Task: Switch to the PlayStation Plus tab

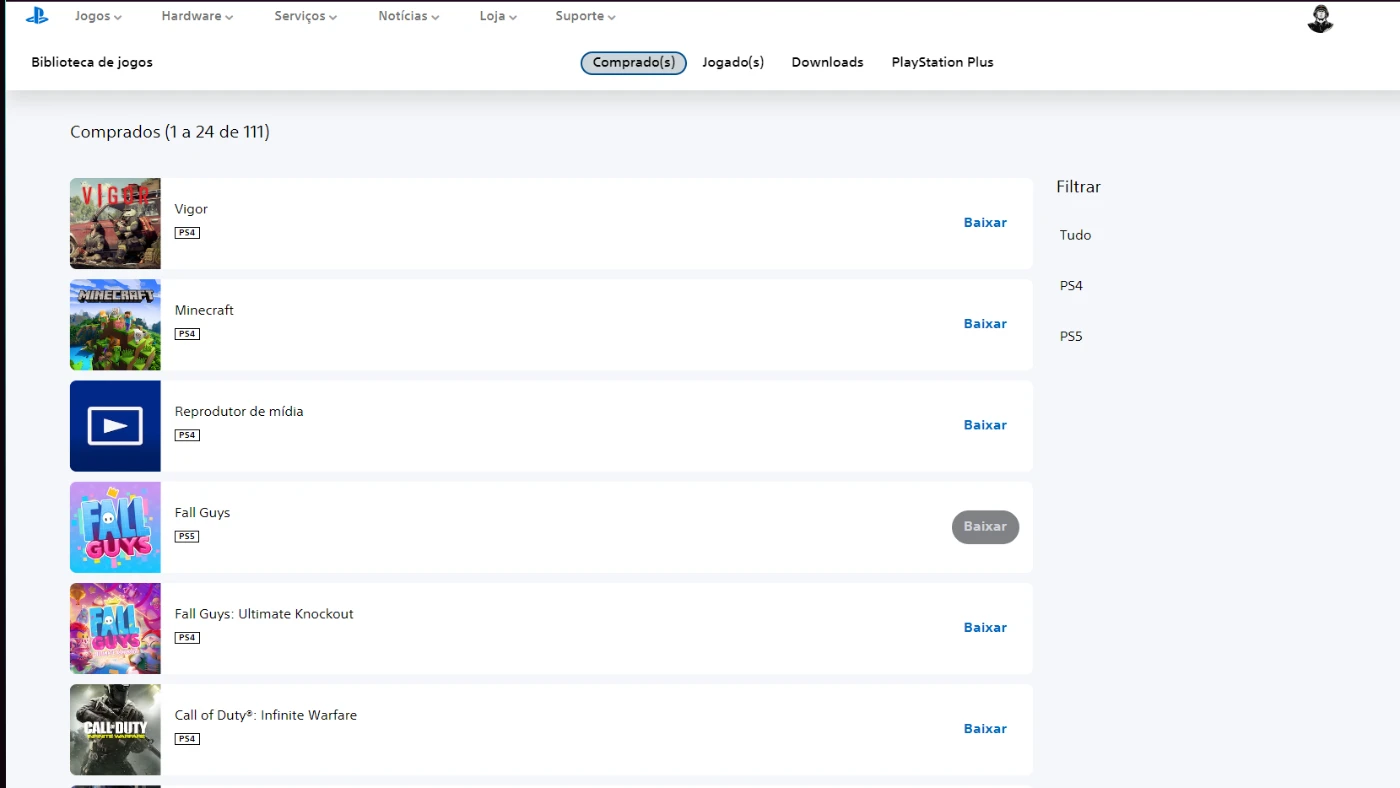Action: click(x=942, y=62)
